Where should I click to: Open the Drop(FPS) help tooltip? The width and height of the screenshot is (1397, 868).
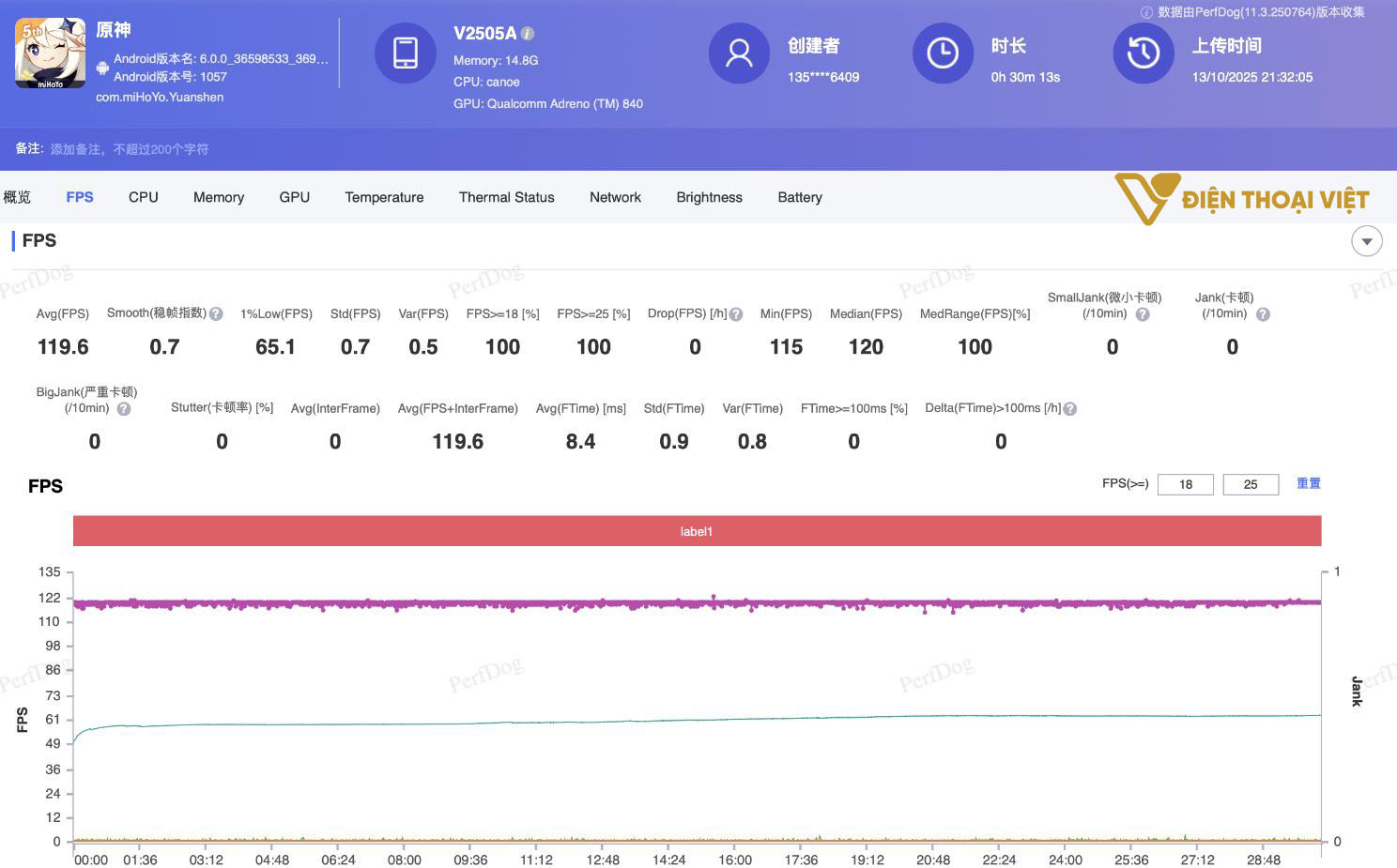tap(735, 313)
